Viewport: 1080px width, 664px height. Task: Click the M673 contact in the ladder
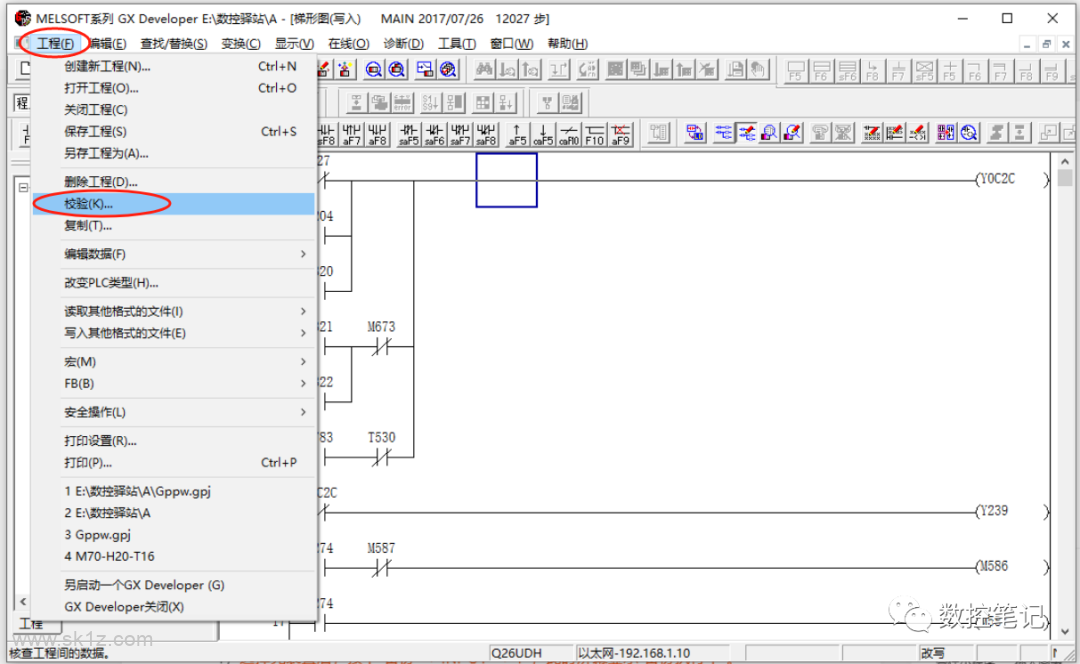click(x=381, y=346)
